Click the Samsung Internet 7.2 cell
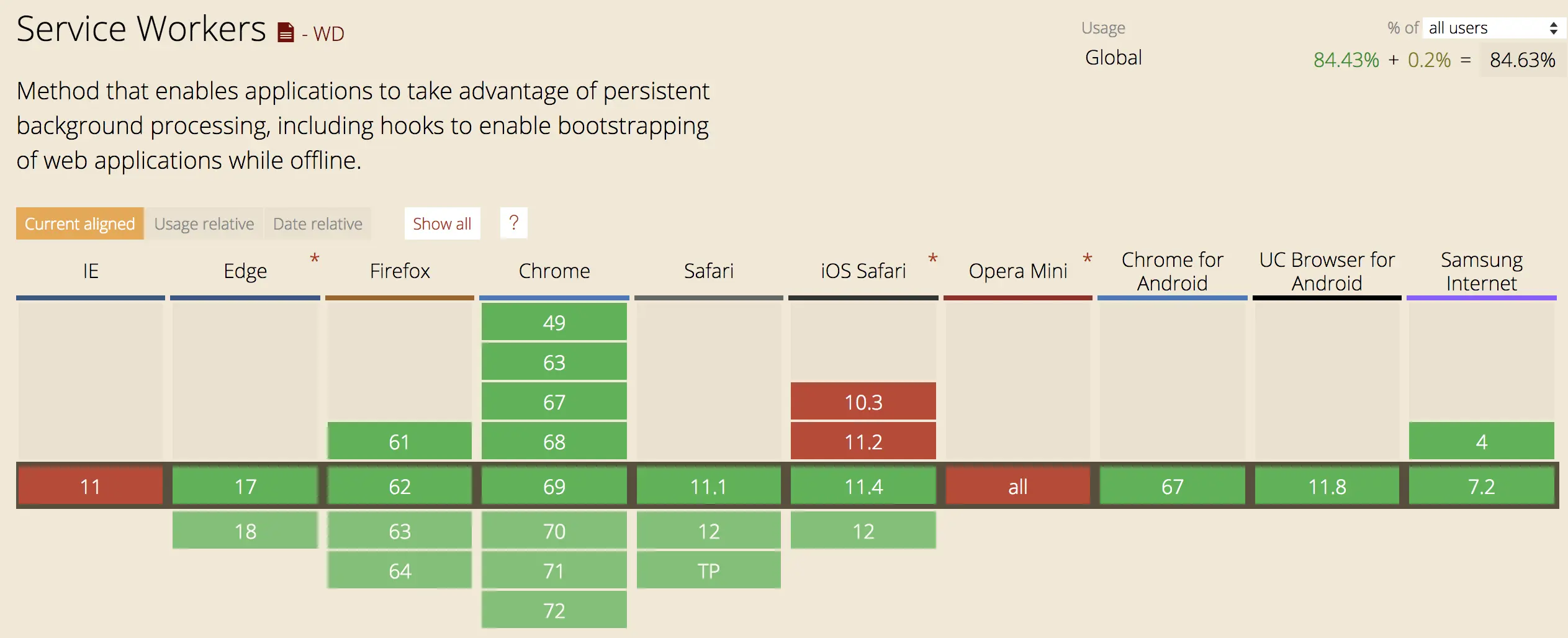The image size is (1568, 638). 1482,486
